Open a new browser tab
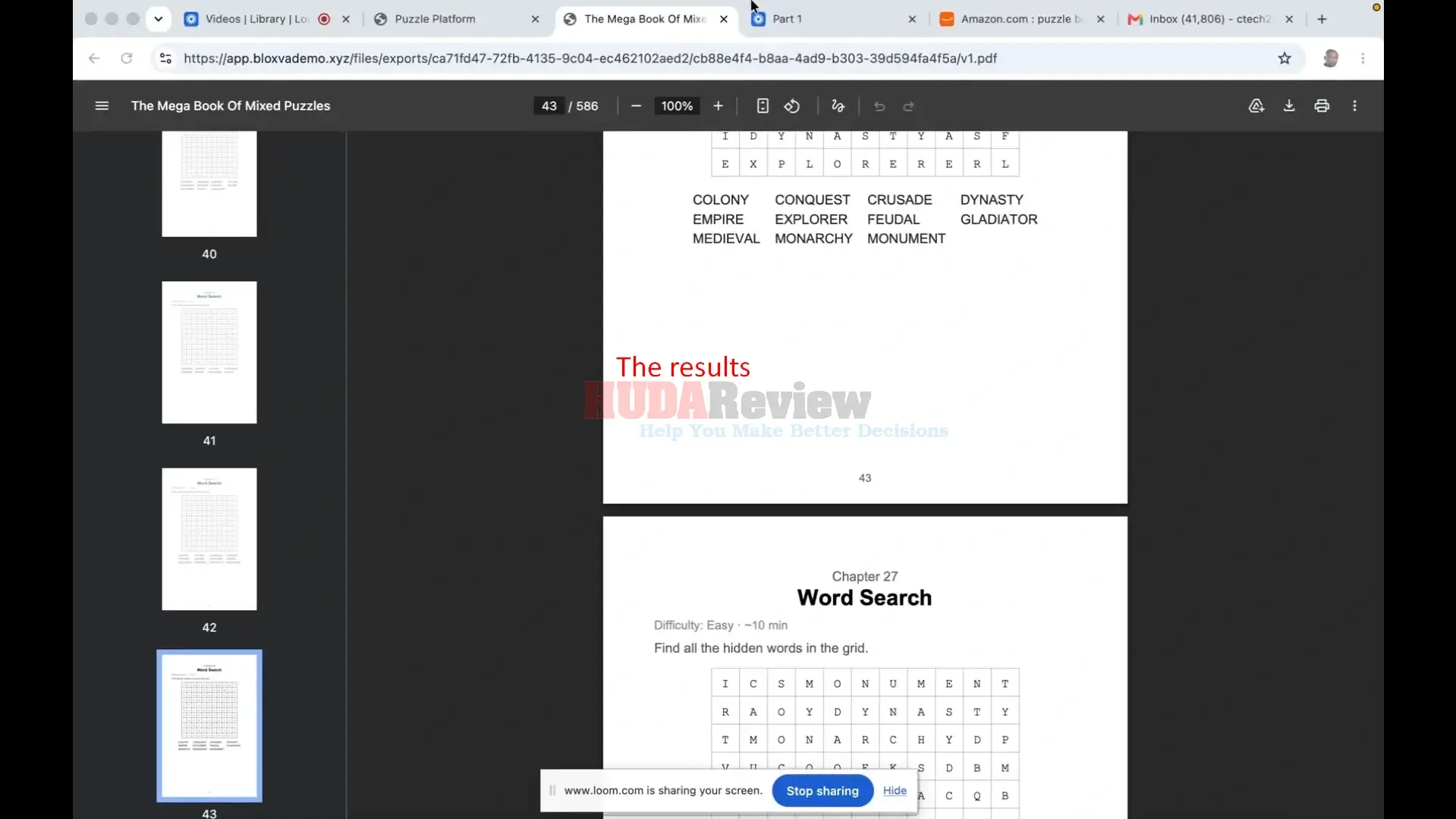This screenshot has height=819, width=1456. [1322, 19]
